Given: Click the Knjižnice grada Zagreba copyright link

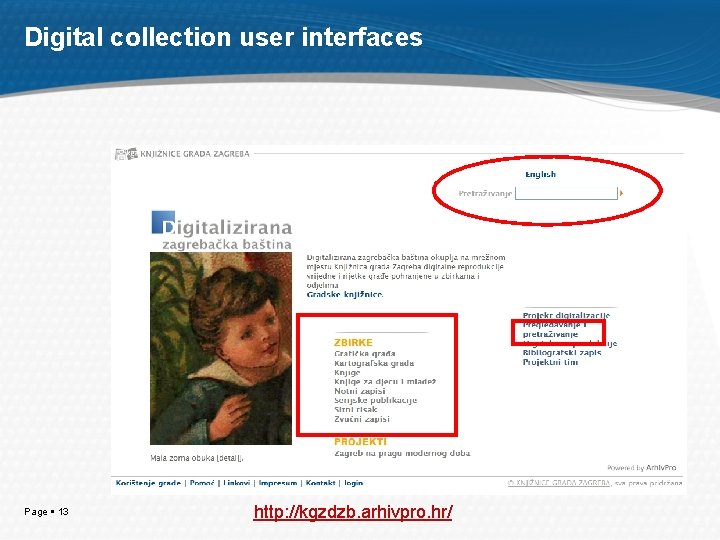Looking at the screenshot, I should point(559,483).
